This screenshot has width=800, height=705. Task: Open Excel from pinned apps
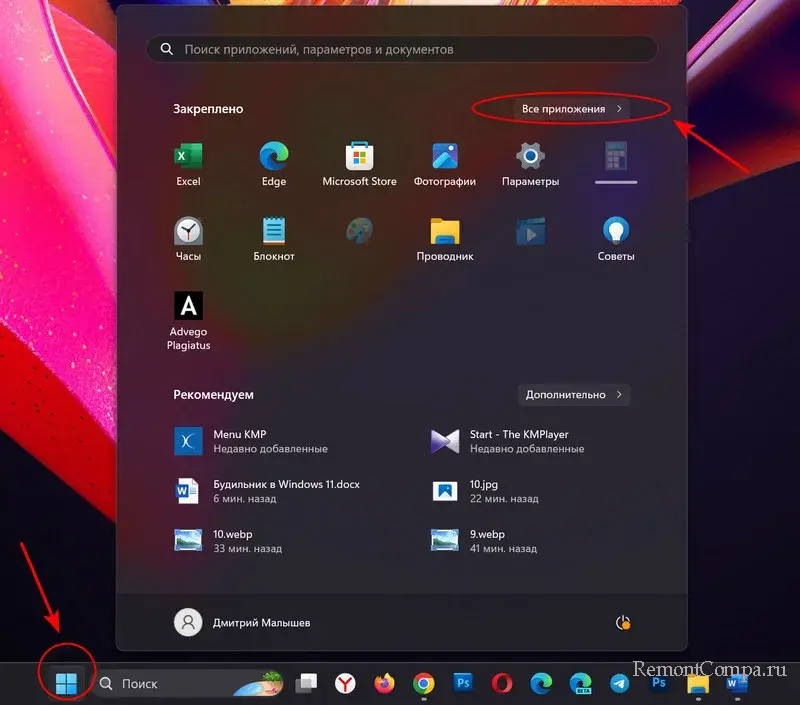coord(188,164)
